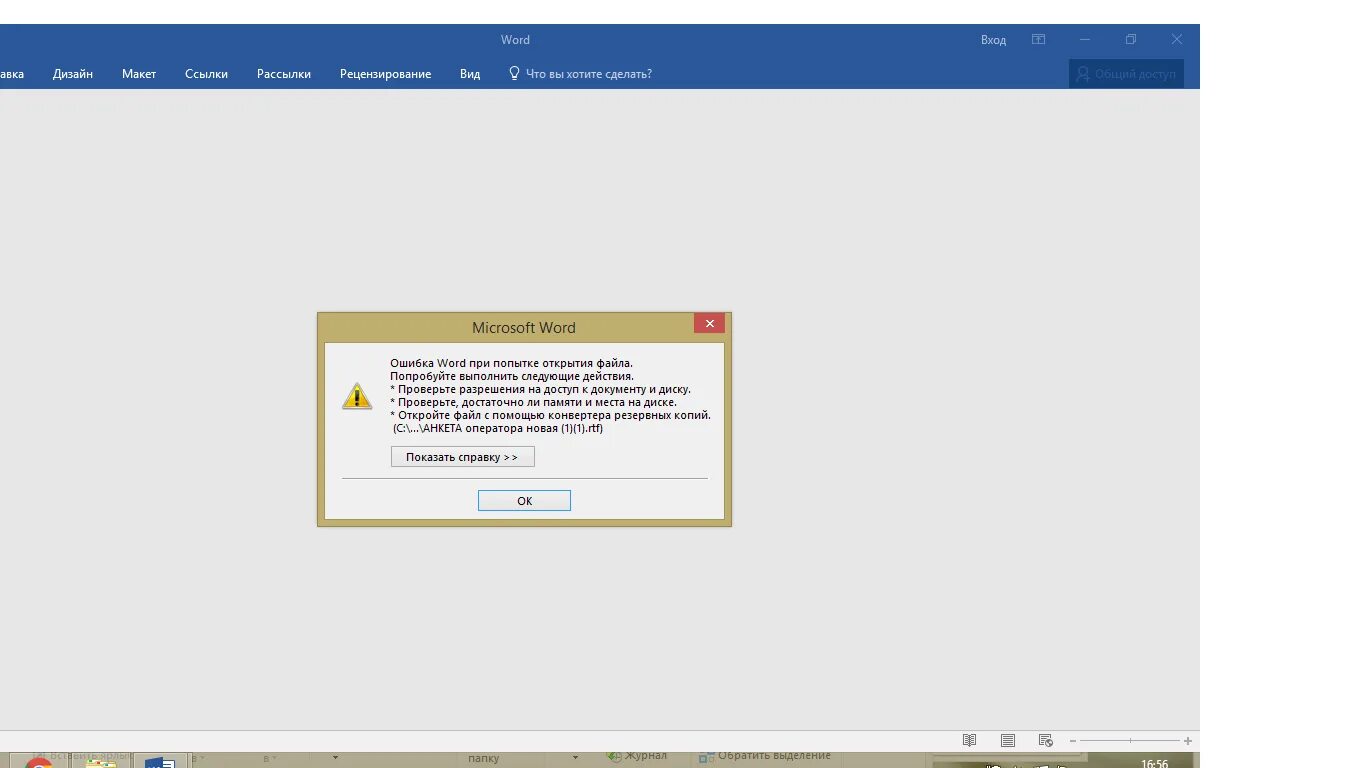Click the zoom in plus button

click(1188, 741)
